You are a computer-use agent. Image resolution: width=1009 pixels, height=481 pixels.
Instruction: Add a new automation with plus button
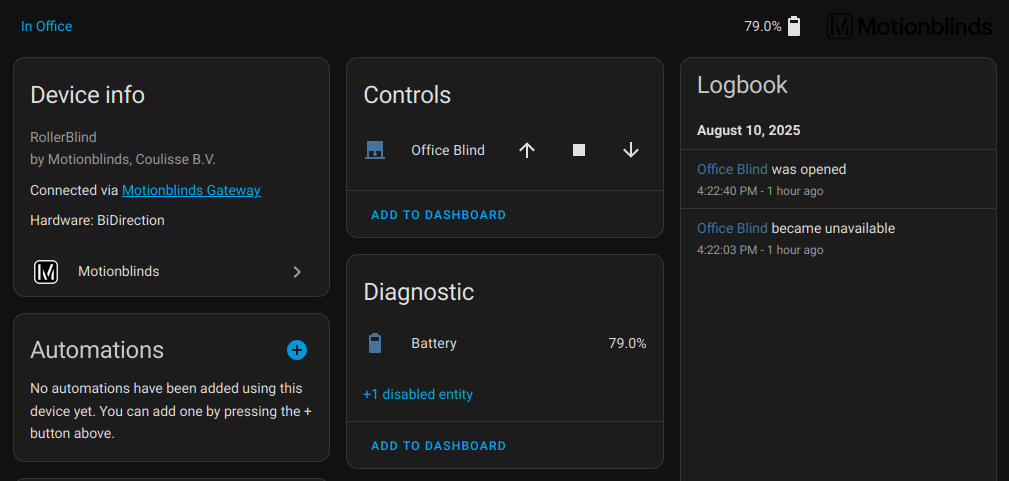coord(297,350)
